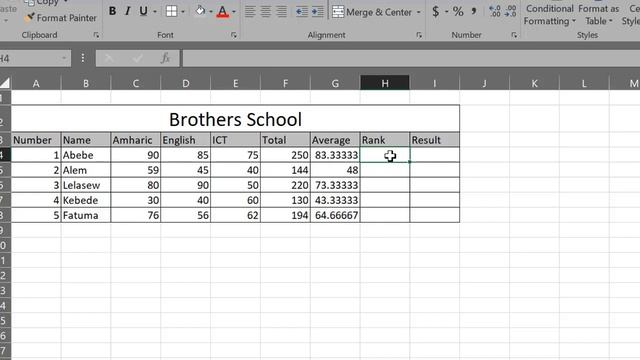Viewport: 640px width, 360px height.
Task: Click the Name Box field
Action: (x=31, y=58)
